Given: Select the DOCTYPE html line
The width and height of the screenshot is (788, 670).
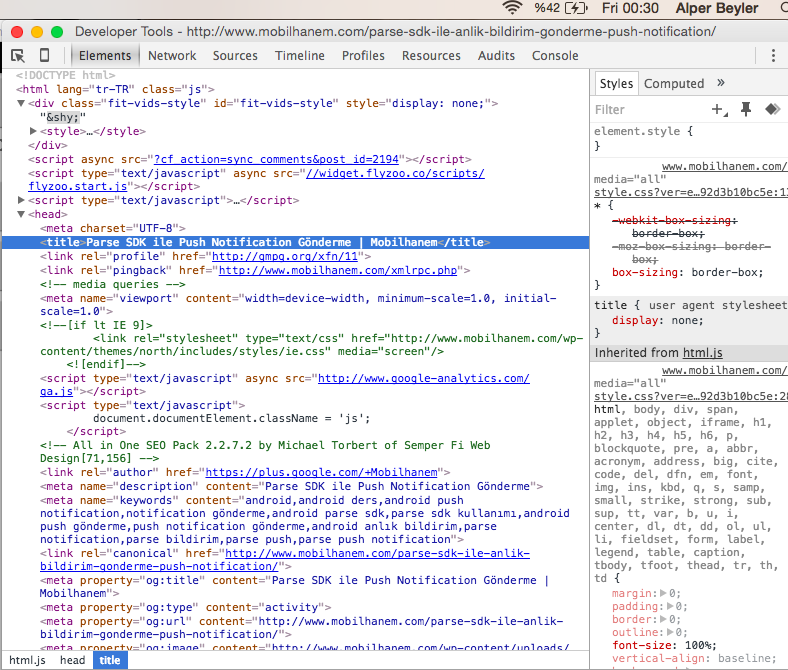Looking at the screenshot, I should click(x=65, y=75).
